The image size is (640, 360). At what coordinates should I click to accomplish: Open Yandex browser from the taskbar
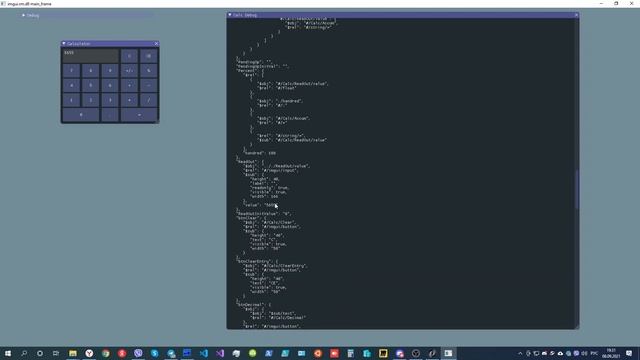tap(89, 353)
